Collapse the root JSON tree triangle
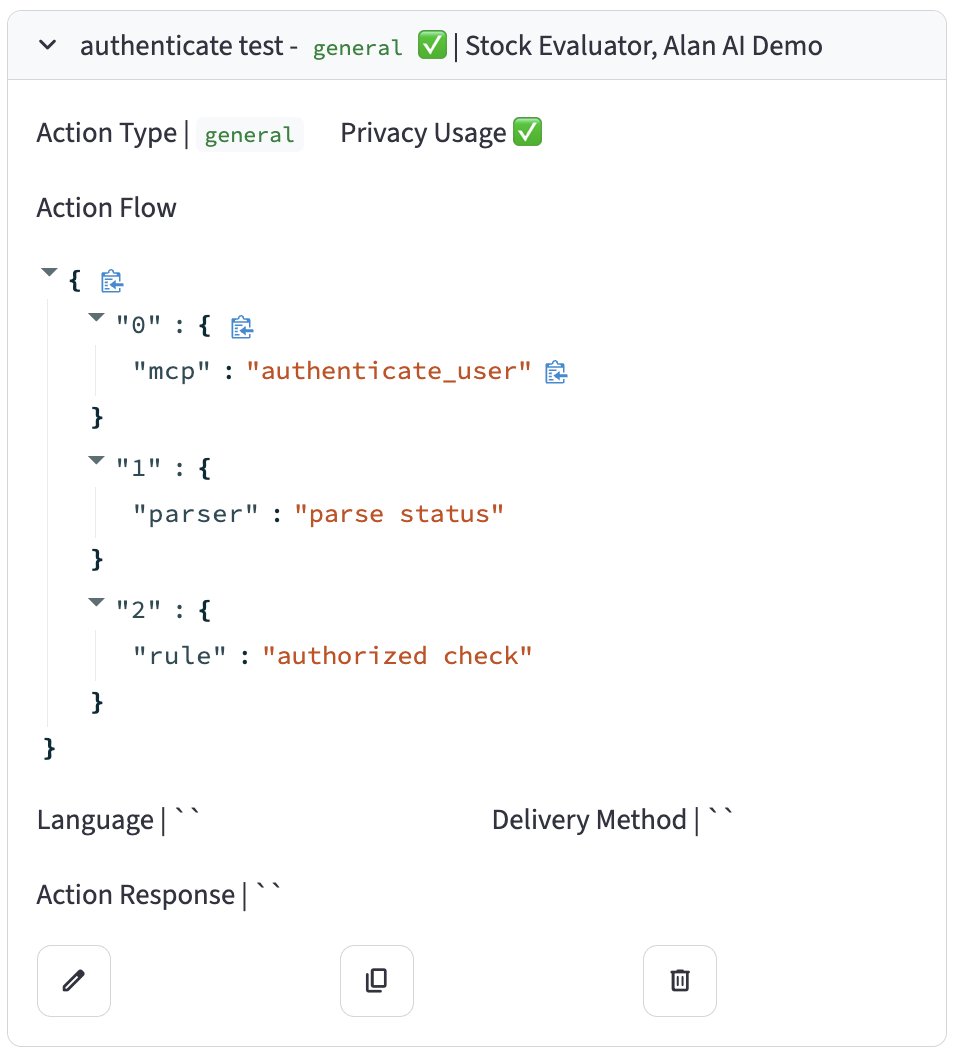The image size is (956, 1058). (x=49, y=273)
